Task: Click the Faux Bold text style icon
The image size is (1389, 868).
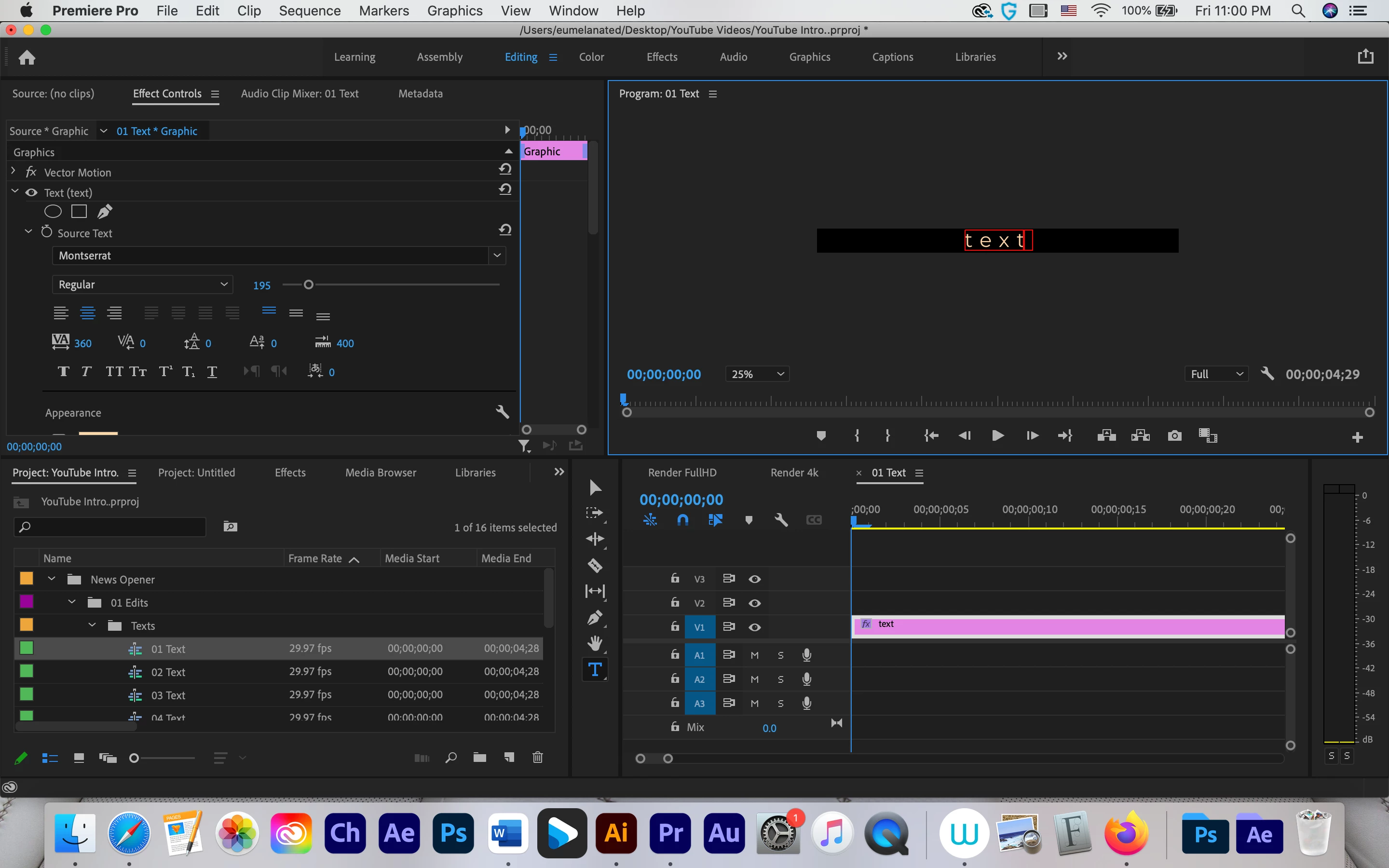Action: (x=64, y=372)
